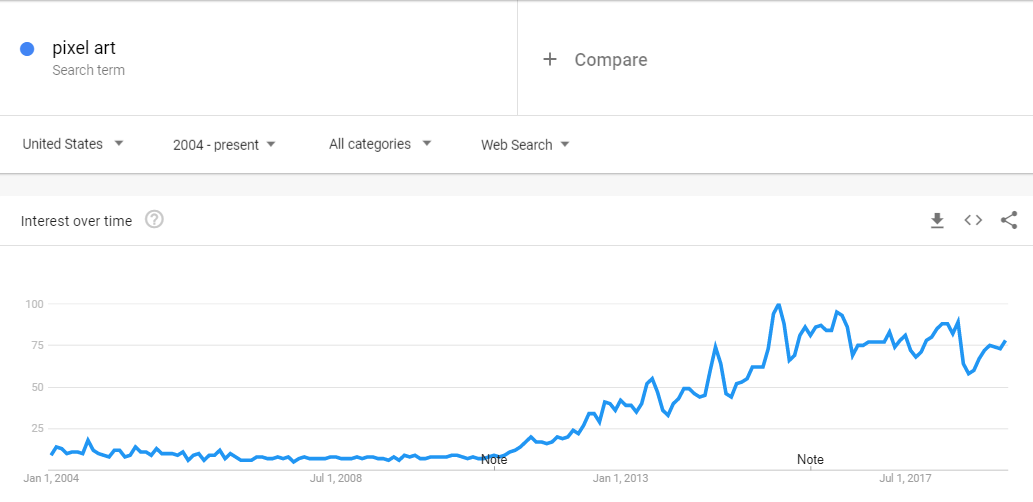Image resolution: width=1033 pixels, height=502 pixels.
Task: Share the interest over time chart
Action: pos(1009,220)
